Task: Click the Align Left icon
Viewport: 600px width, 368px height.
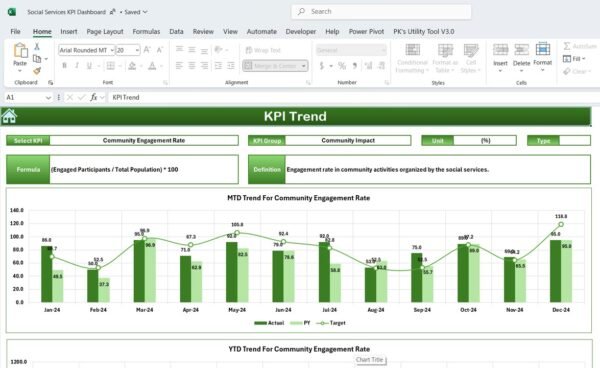Action: click(x=179, y=66)
